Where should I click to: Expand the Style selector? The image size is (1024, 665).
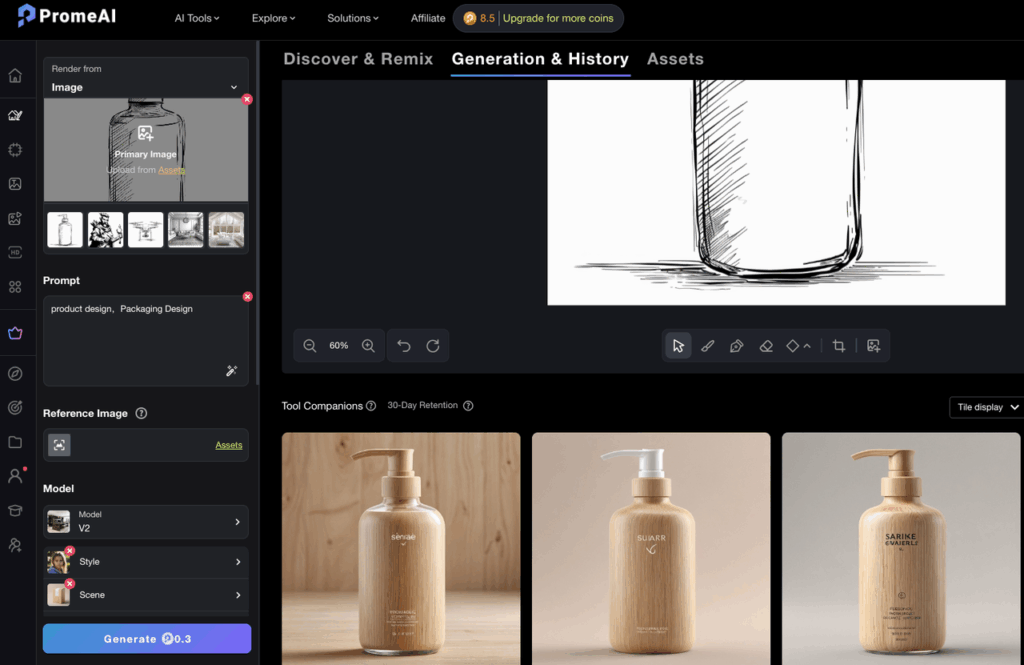pyautogui.click(x=146, y=562)
